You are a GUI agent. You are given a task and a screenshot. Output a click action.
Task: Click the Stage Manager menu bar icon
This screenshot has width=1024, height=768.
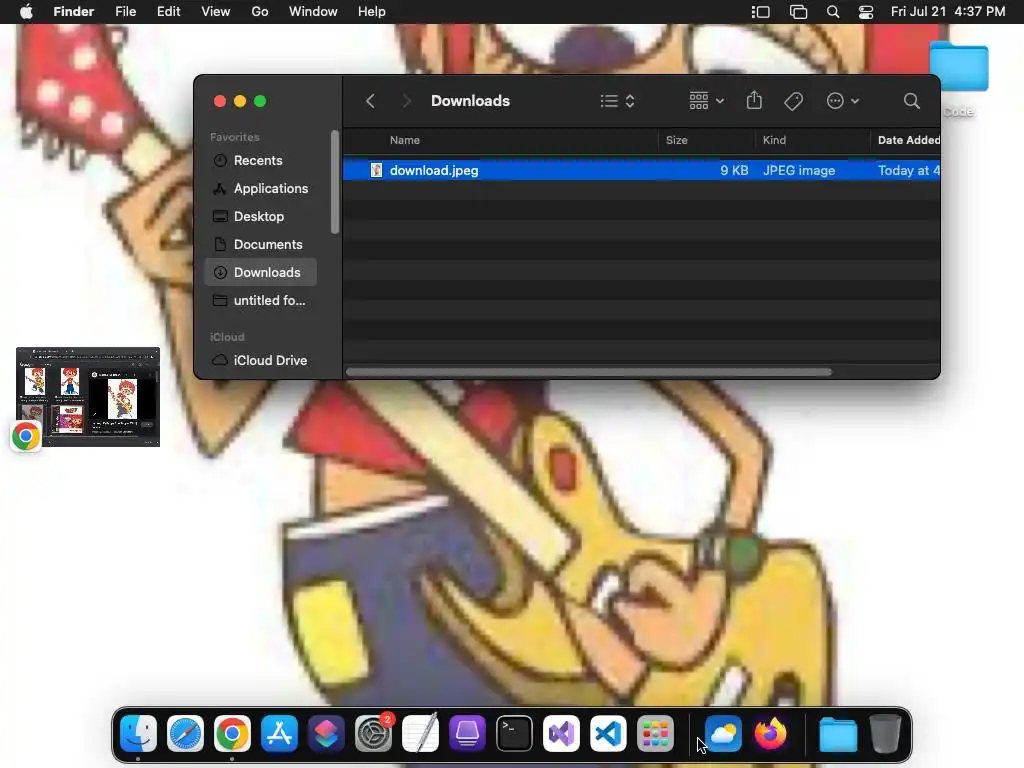(x=761, y=12)
